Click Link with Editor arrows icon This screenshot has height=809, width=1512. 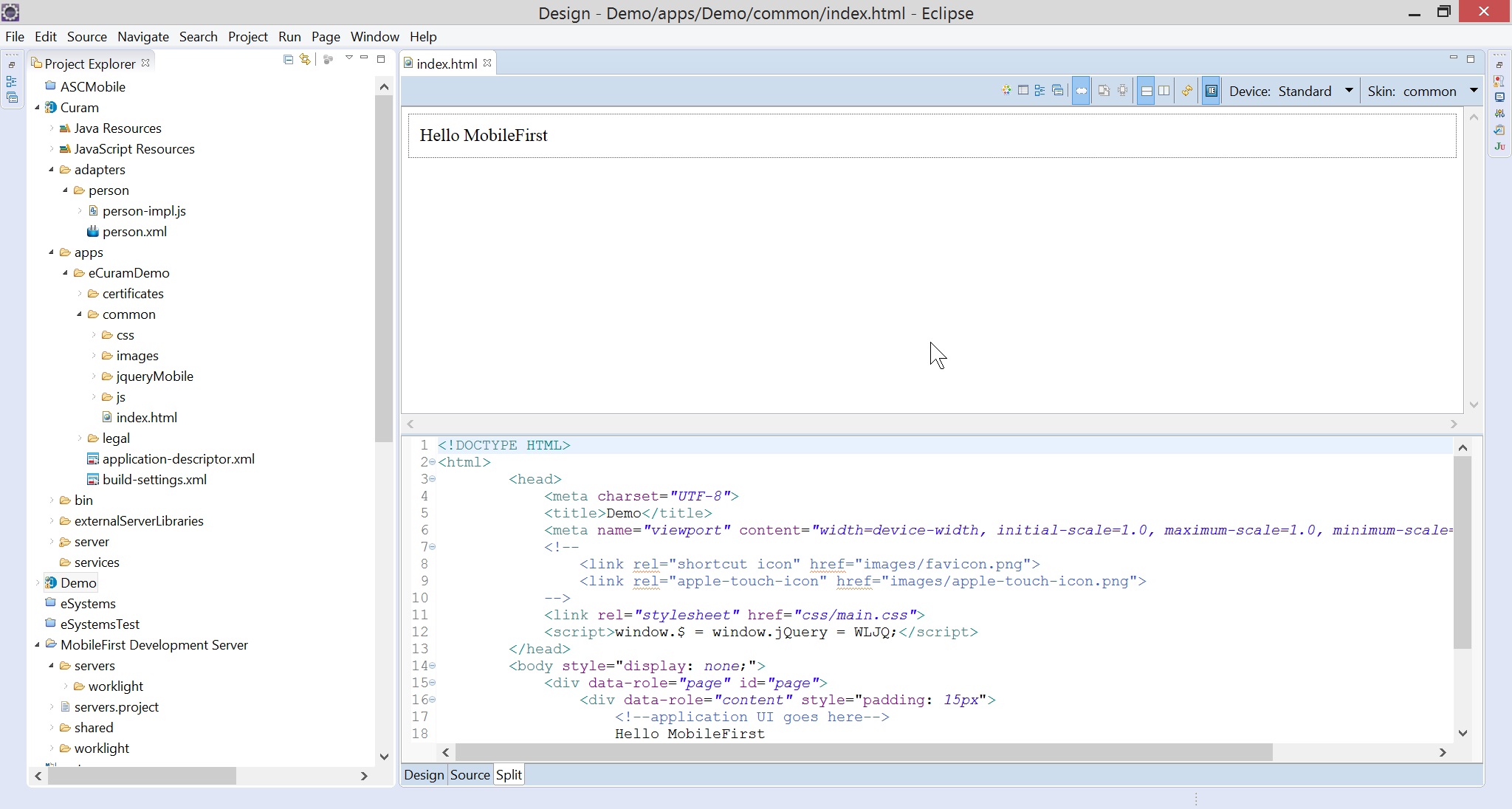pos(305,60)
